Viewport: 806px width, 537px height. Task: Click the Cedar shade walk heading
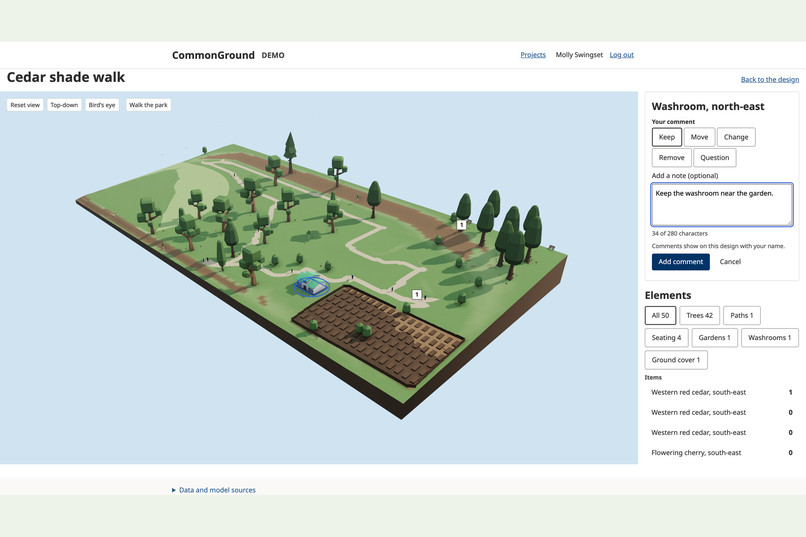tap(66, 77)
